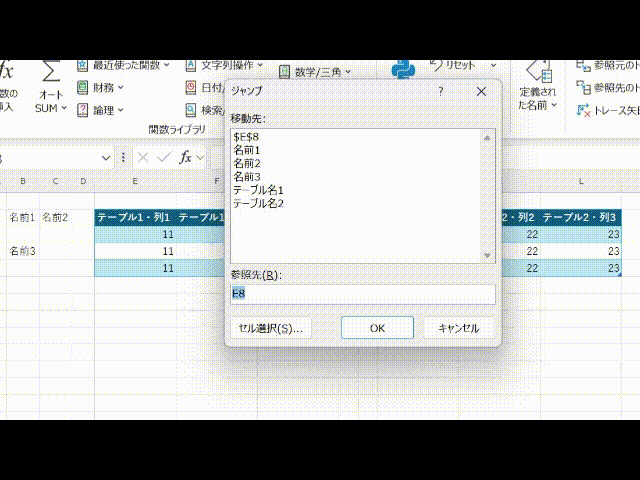The image size is (640, 480).
Task: Open the name box dropdown arrow
Action: 108,158
